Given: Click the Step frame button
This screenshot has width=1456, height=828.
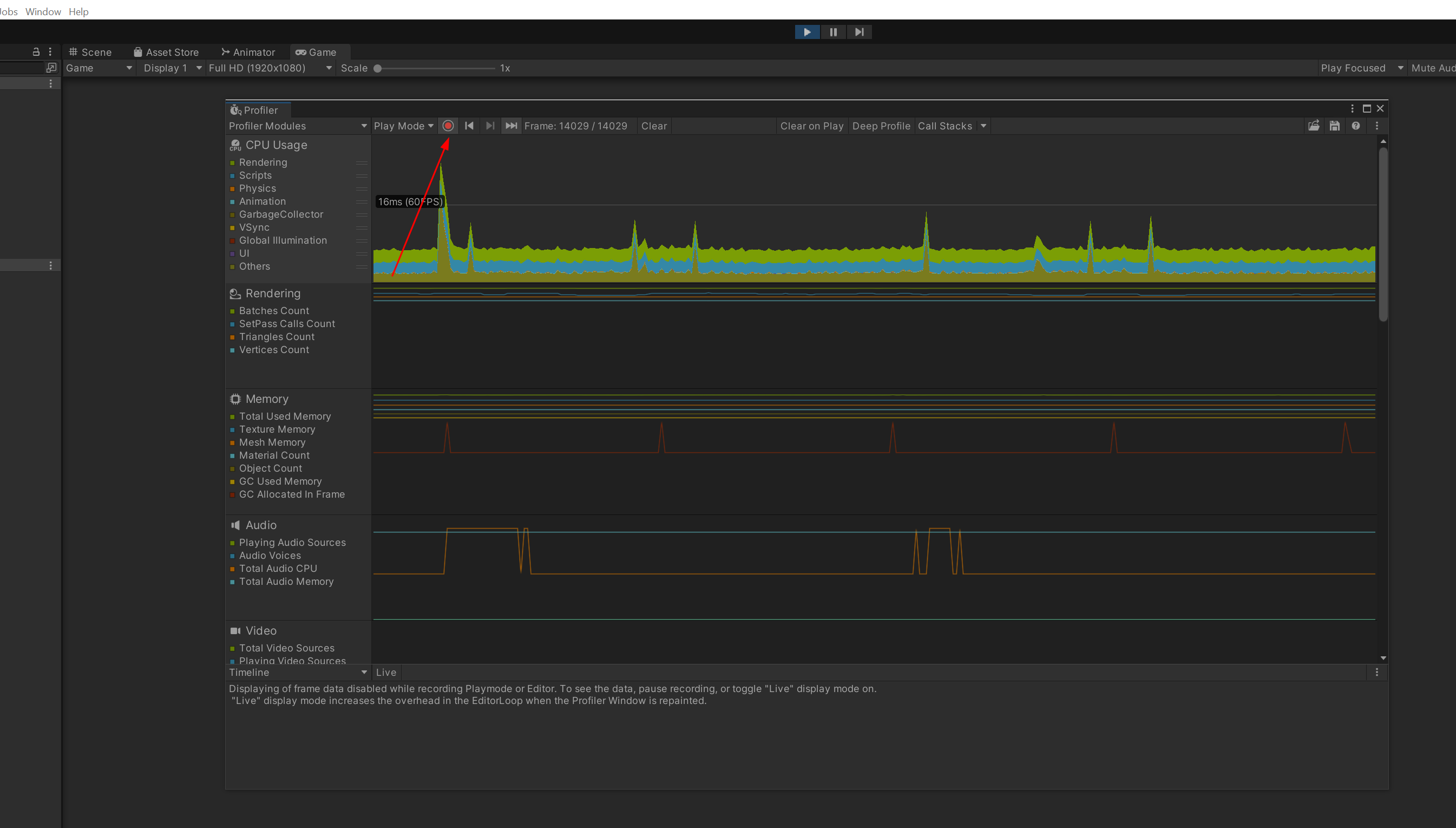Looking at the screenshot, I should click(x=858, y=32).
